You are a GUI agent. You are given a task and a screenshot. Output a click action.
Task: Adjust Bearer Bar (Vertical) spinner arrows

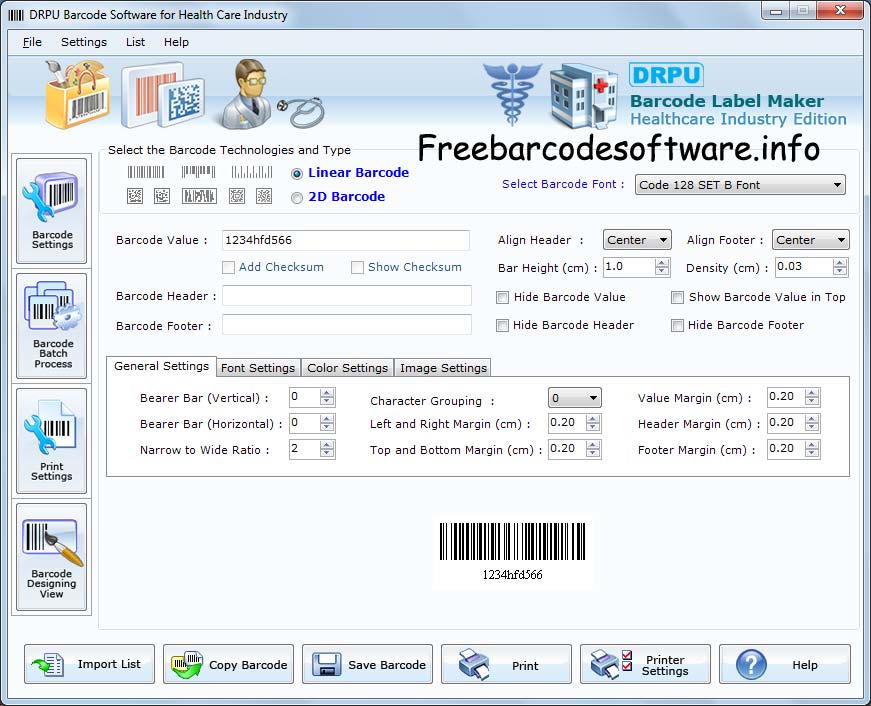[x=327, y=397]
